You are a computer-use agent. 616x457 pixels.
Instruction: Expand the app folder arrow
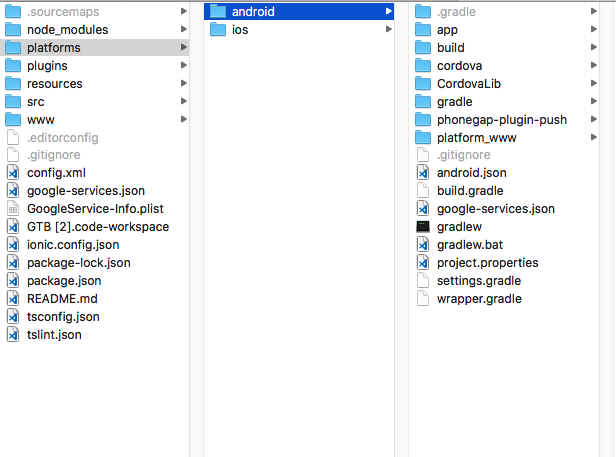[x=594, y=29]
